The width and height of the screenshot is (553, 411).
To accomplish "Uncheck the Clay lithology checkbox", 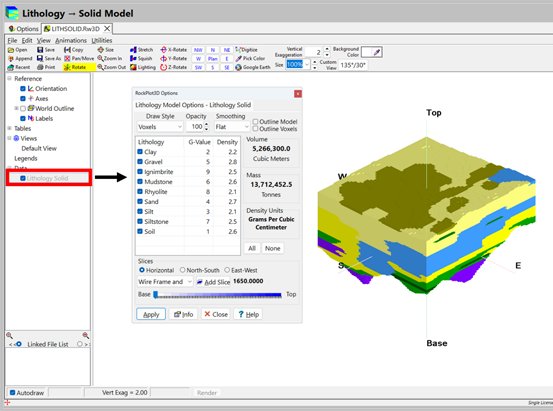I will [140, 152].
